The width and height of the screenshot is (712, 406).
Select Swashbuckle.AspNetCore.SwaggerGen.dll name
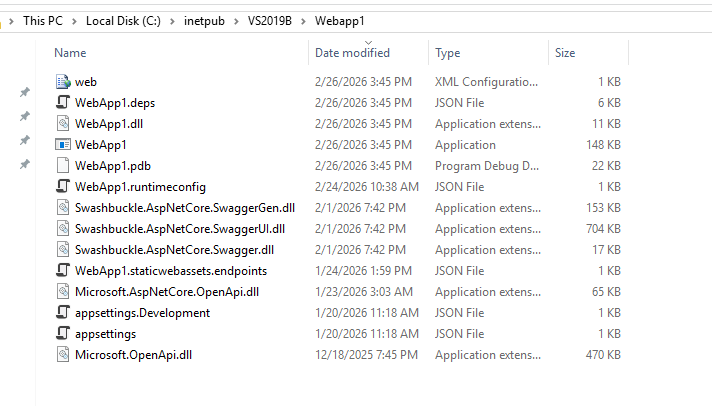click(x=185, y=208)
